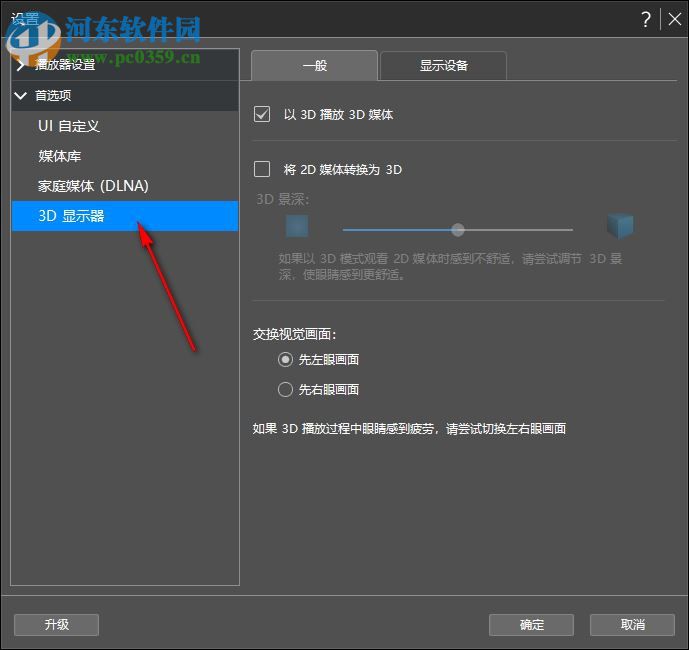Select 先左眼画面 radio button
Viewport: 689px width, 650px height.
pyautogui.click(x=285, y=359)
